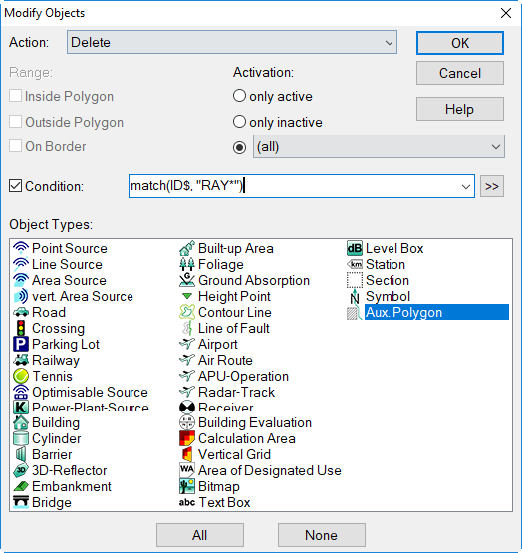Open the Action dropdown showing Delete
Screen dimensions: 522x553
click(232, 42)
